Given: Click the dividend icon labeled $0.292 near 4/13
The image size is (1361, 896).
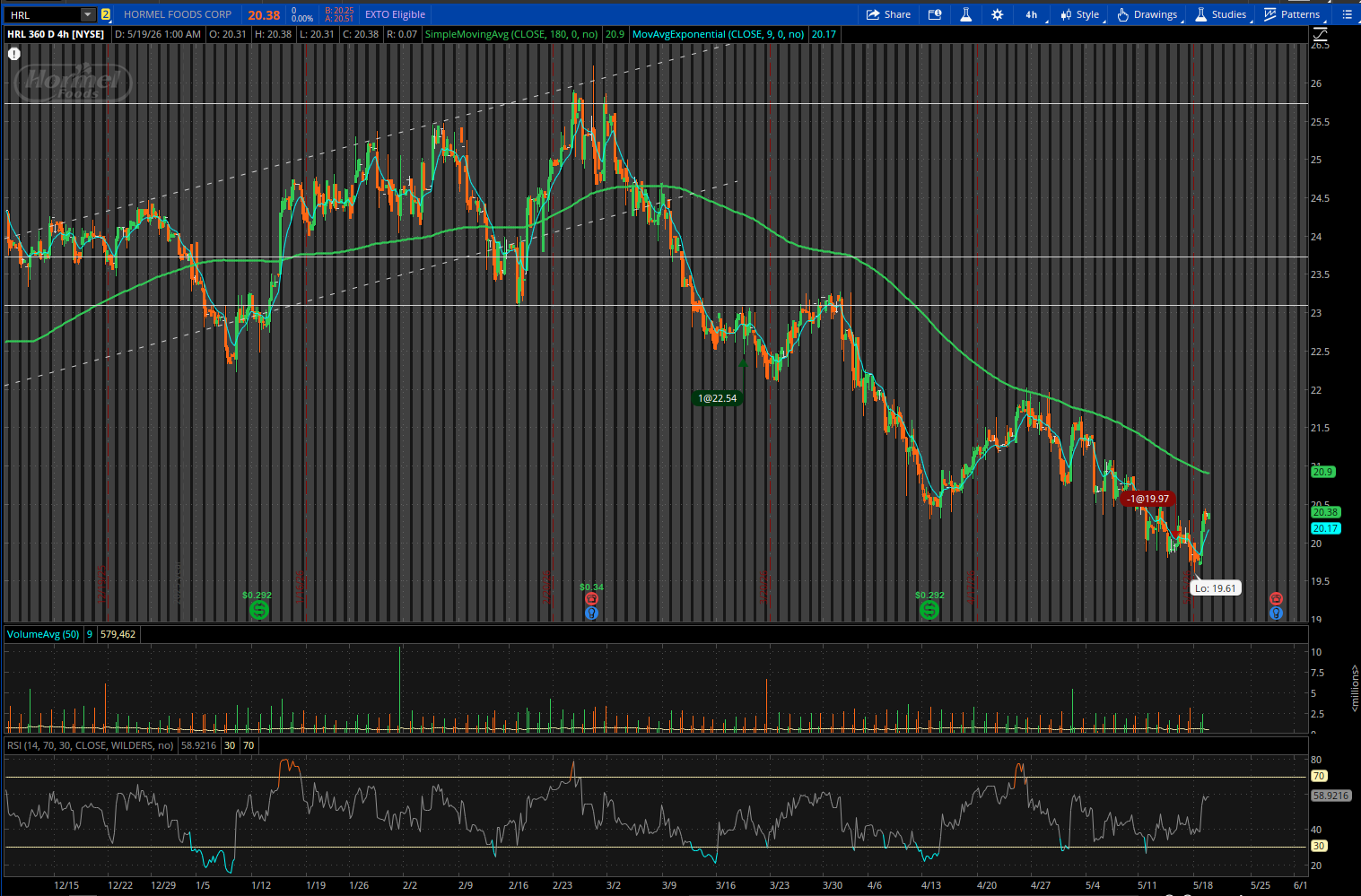Looking at the screenshot, I should click(x=929, y=611).
